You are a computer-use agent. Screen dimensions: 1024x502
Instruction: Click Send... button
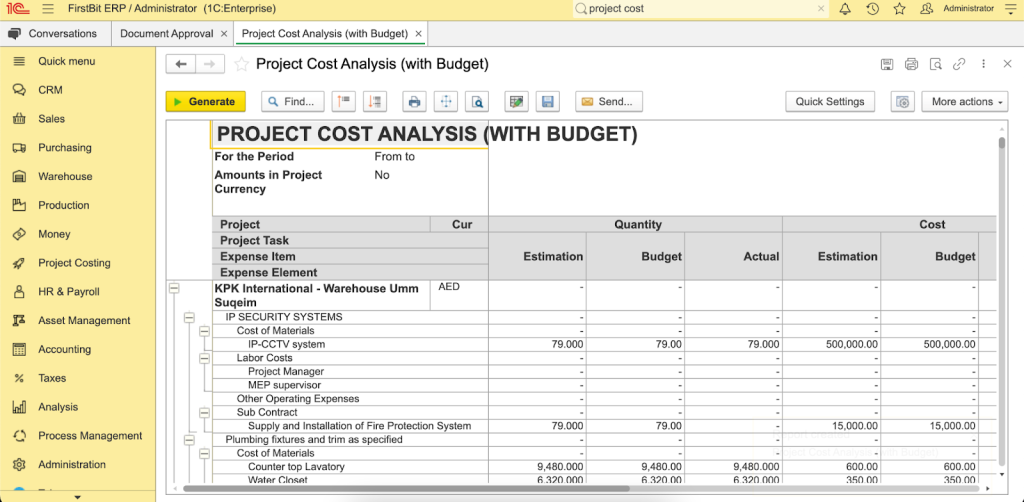609,101
